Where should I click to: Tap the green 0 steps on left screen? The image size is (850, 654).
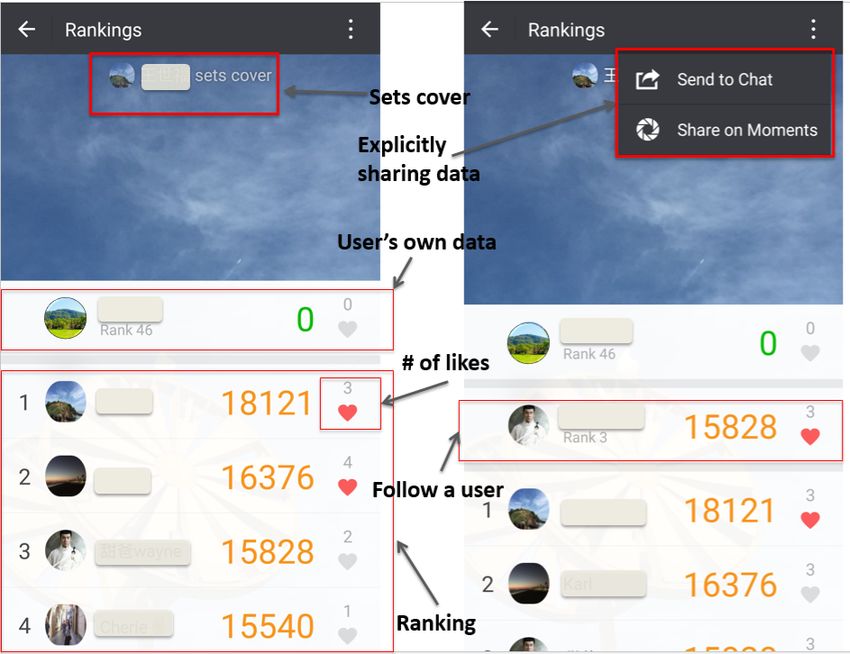point(305,319)
